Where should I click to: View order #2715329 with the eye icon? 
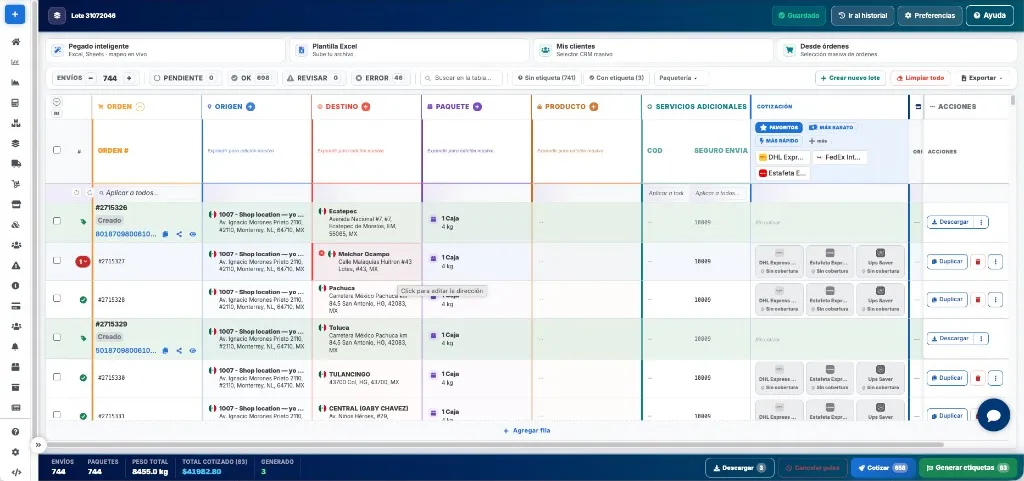point(193,350)
